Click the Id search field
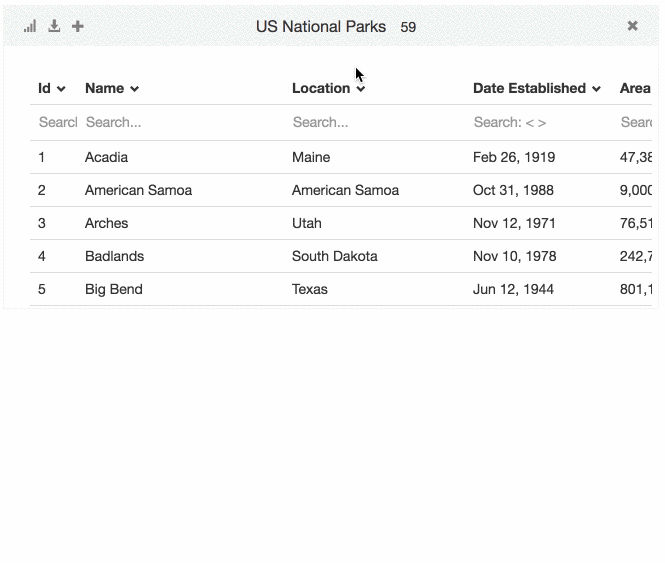The width and height of the screenshot is (665, 563). pos(56,122)
